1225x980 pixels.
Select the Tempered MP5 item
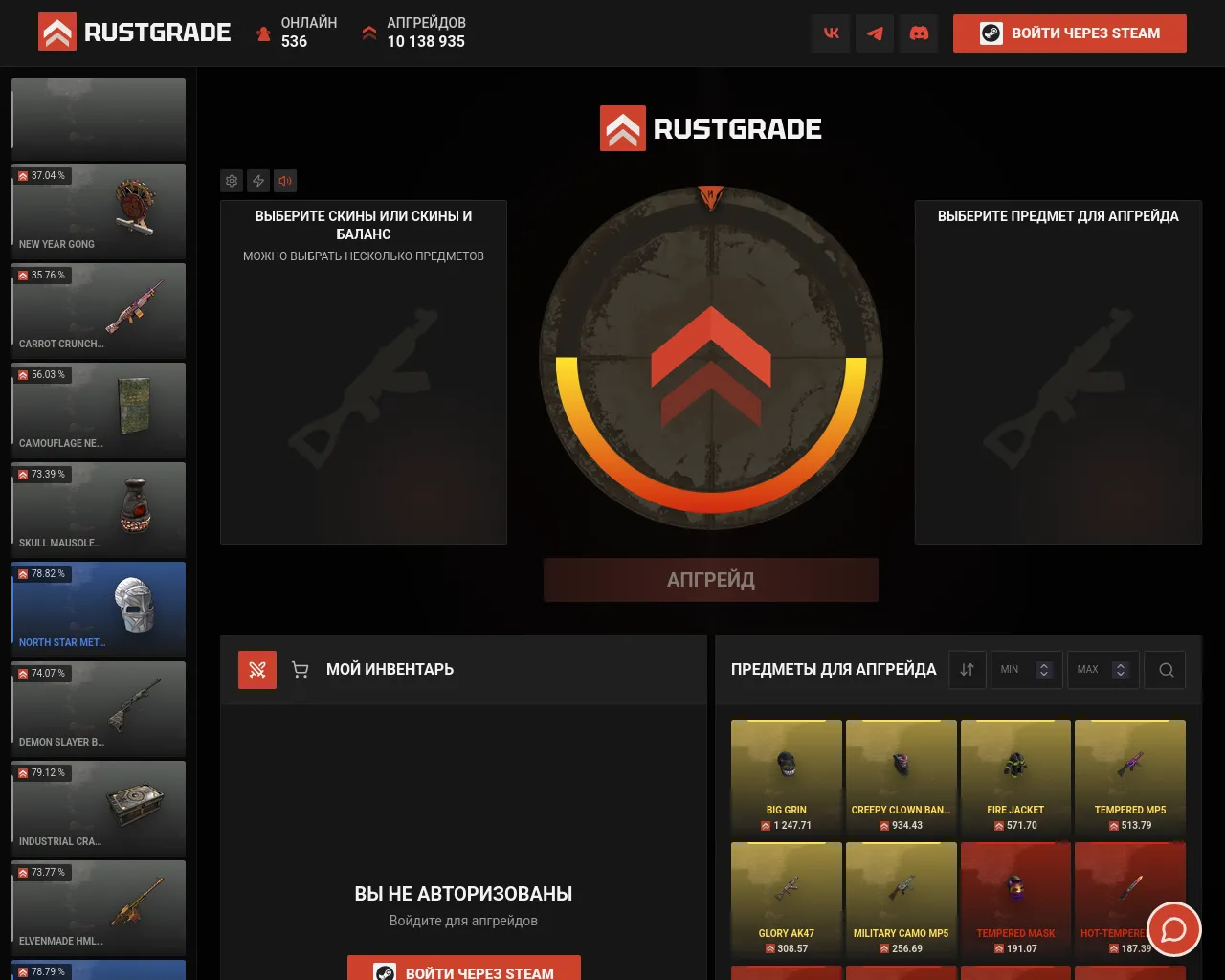[x=1130, y=777]
